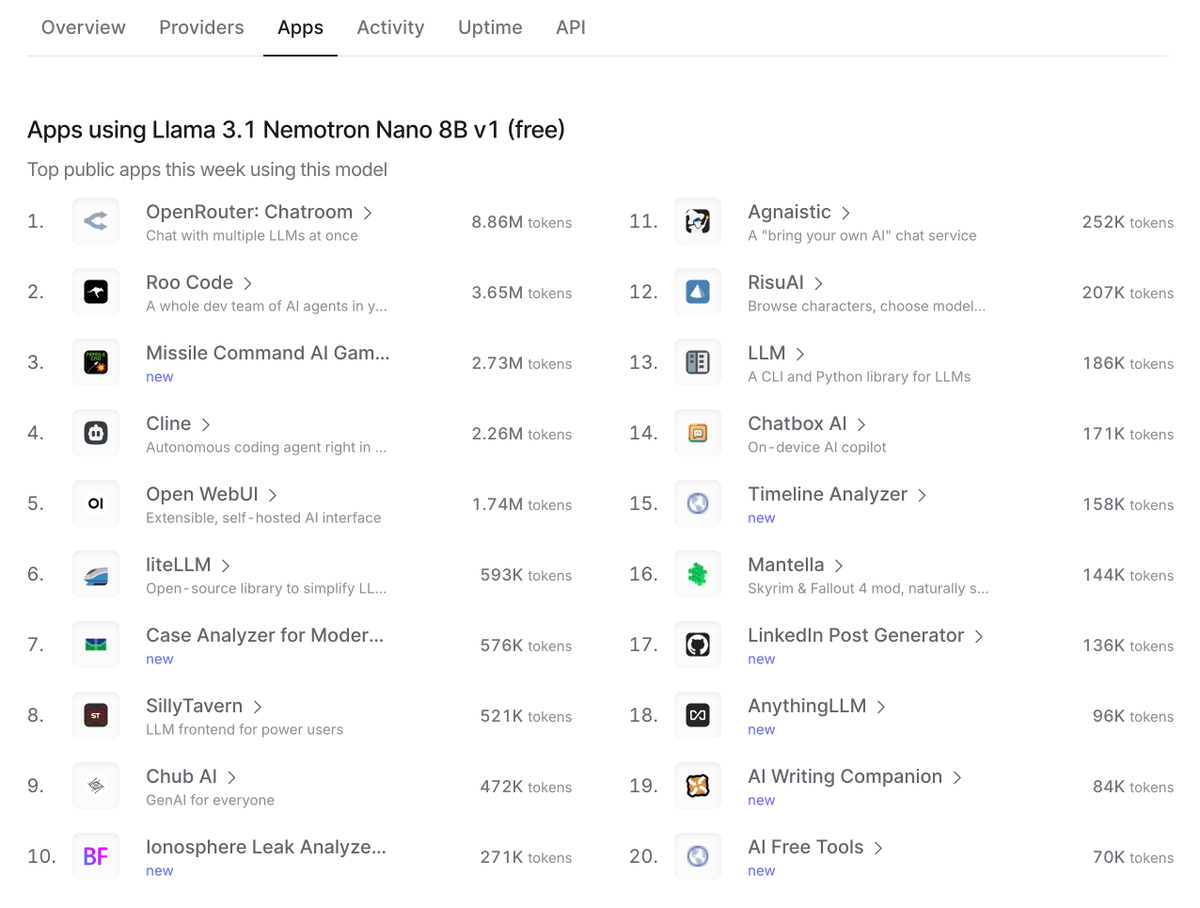Image resolution: width=1200 pixels, height=908 pixels.
Task: Click the chevron next to Chub AI
Action: (232, 777)
